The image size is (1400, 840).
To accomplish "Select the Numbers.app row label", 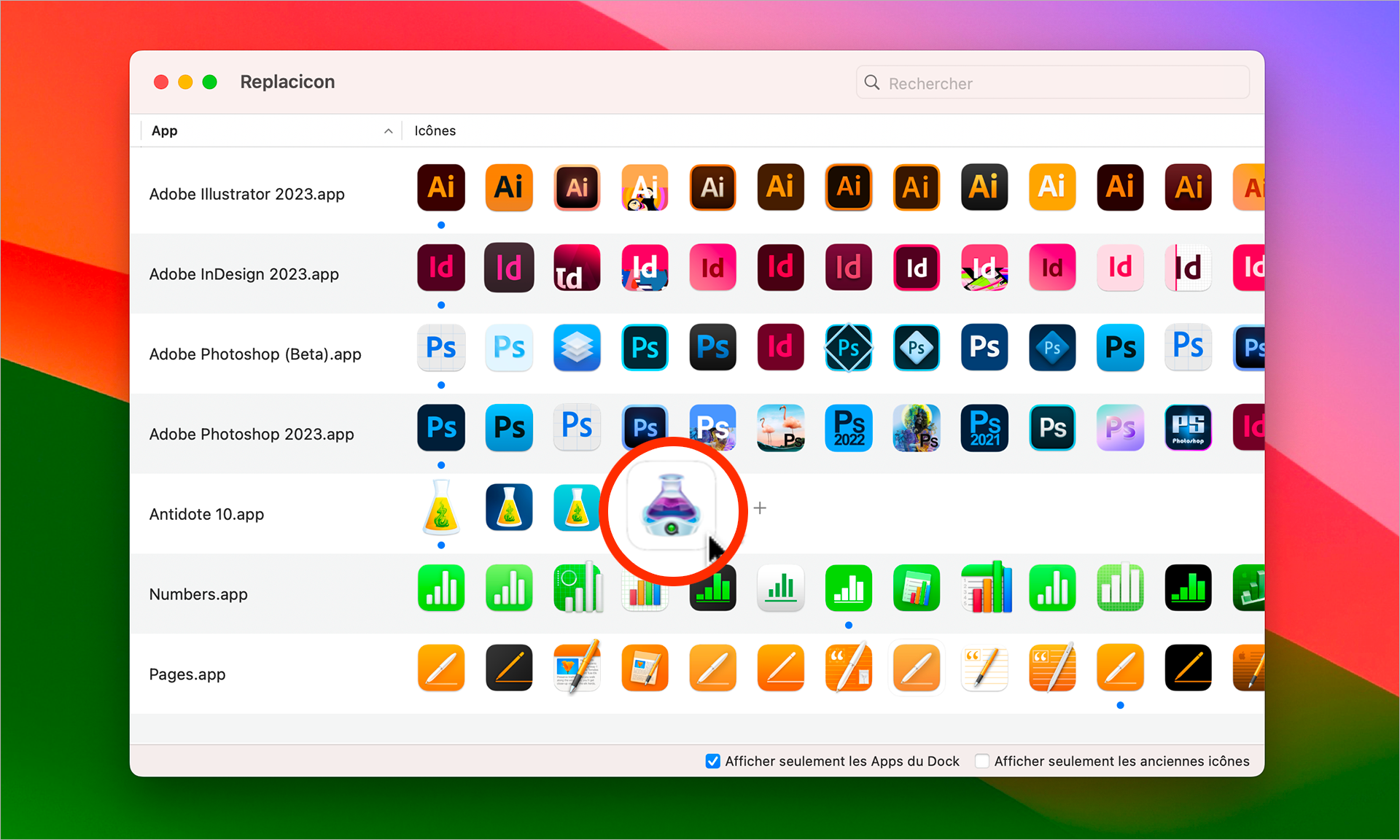I will pos(198,594).
